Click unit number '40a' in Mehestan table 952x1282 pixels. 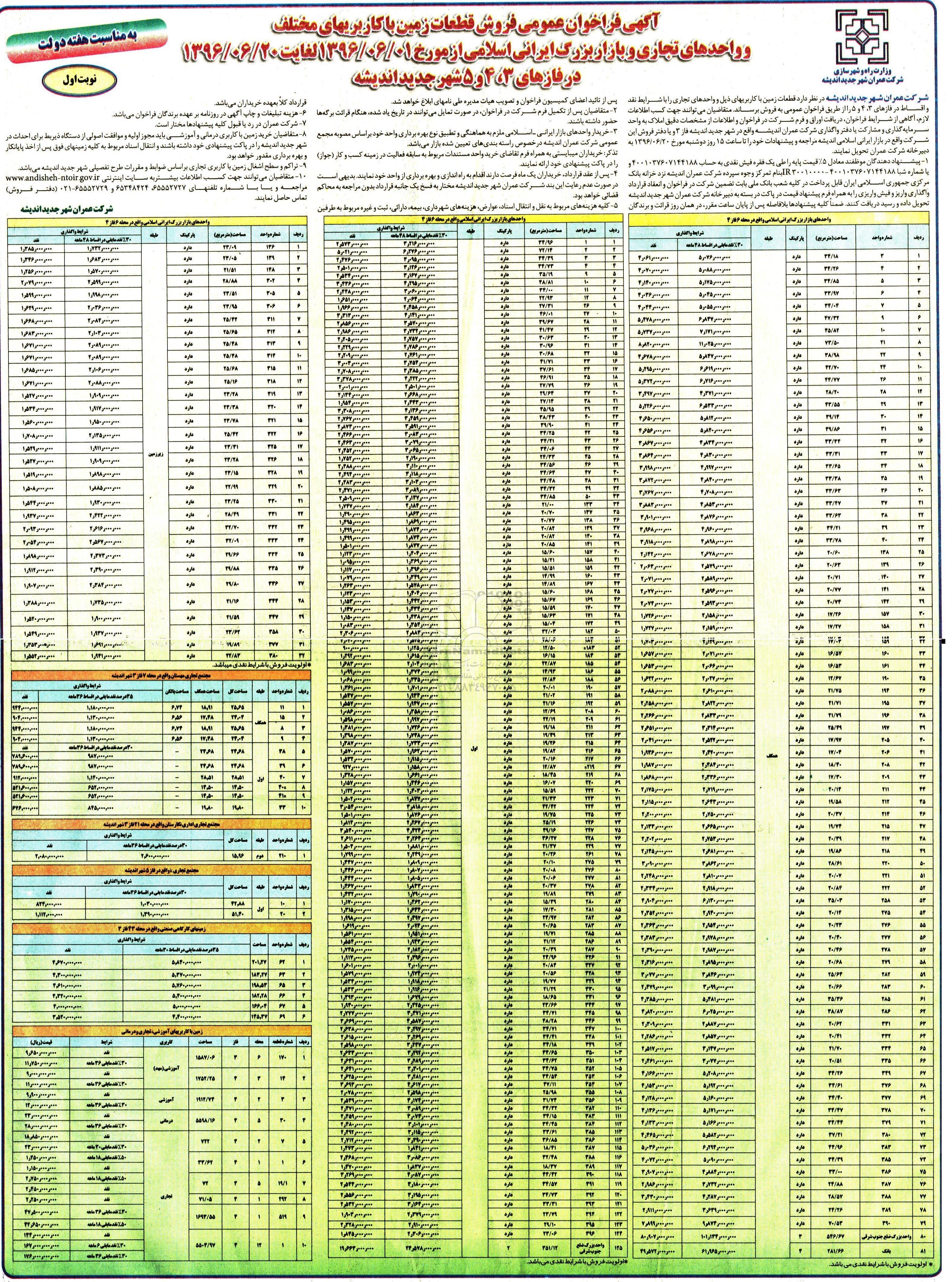click(x=283, y=787)
